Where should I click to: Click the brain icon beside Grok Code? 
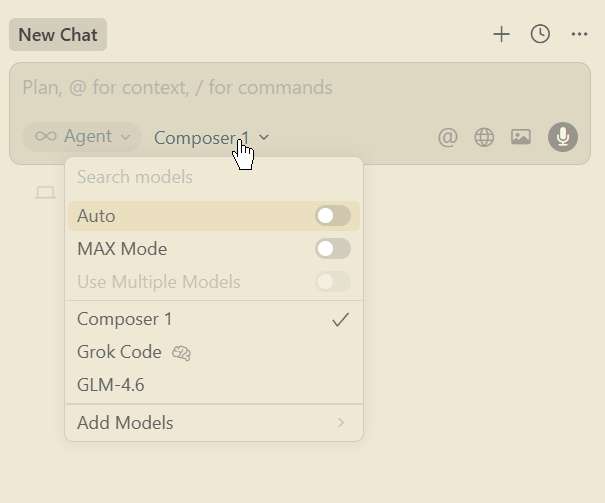pos(181,352)
